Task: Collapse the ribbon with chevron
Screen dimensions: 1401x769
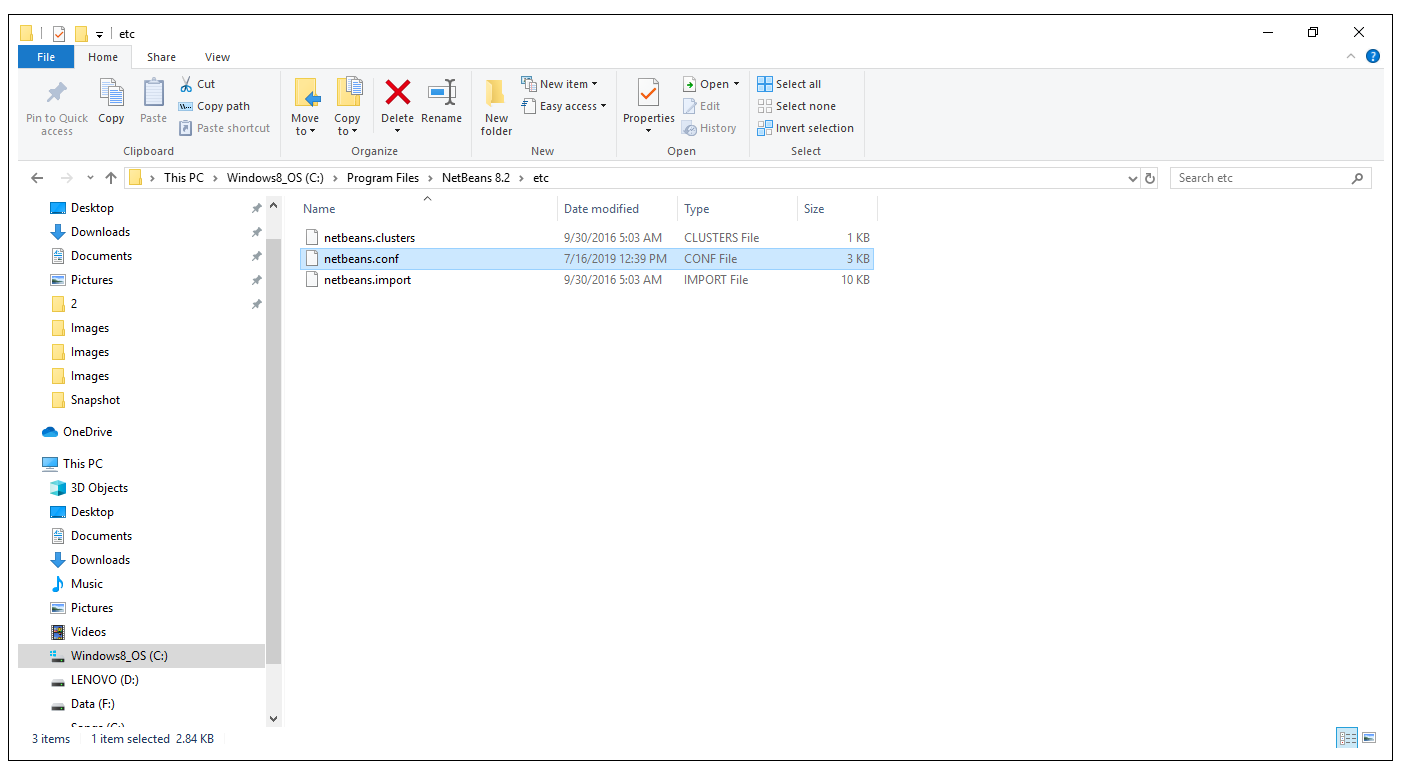Action: (x=1352, y=57)
